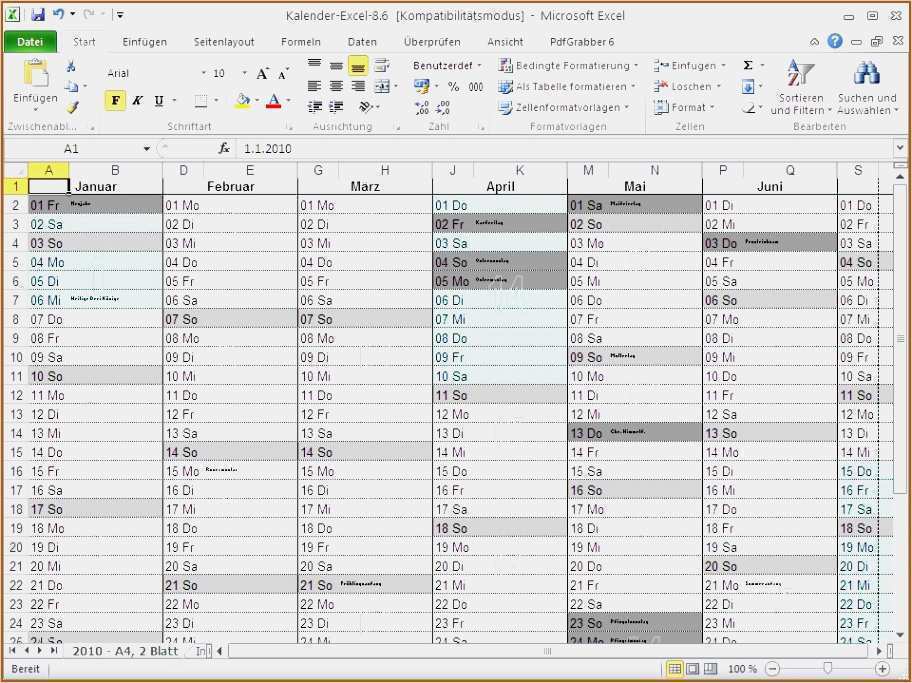Switch to Einfügen ribbon tab

(144, 42)
